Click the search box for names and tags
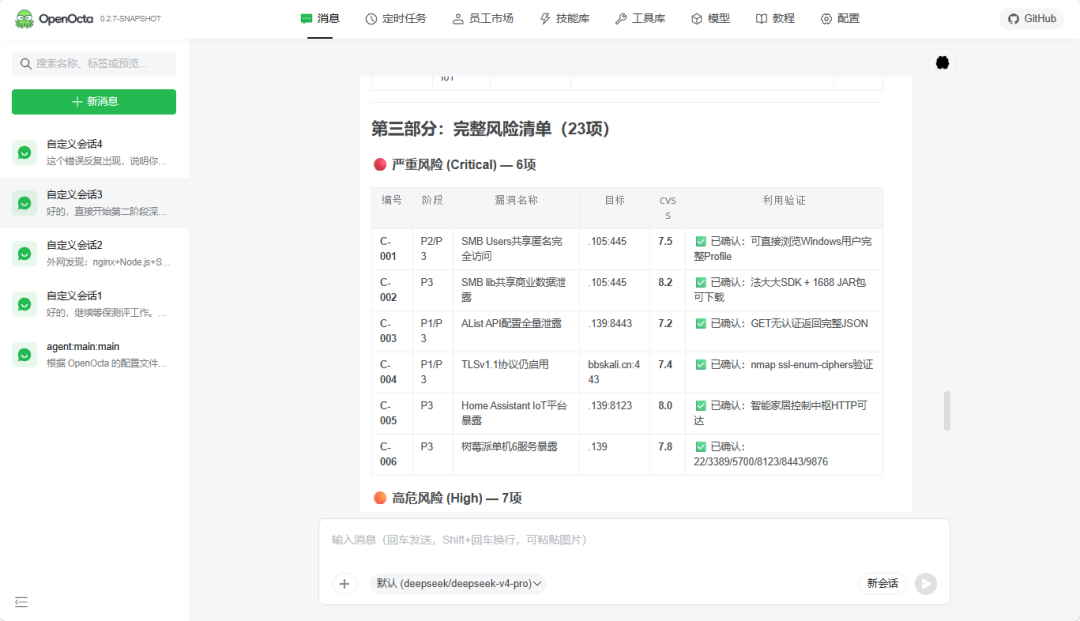The image size is (1080, 621). click(x=94, y=63)
